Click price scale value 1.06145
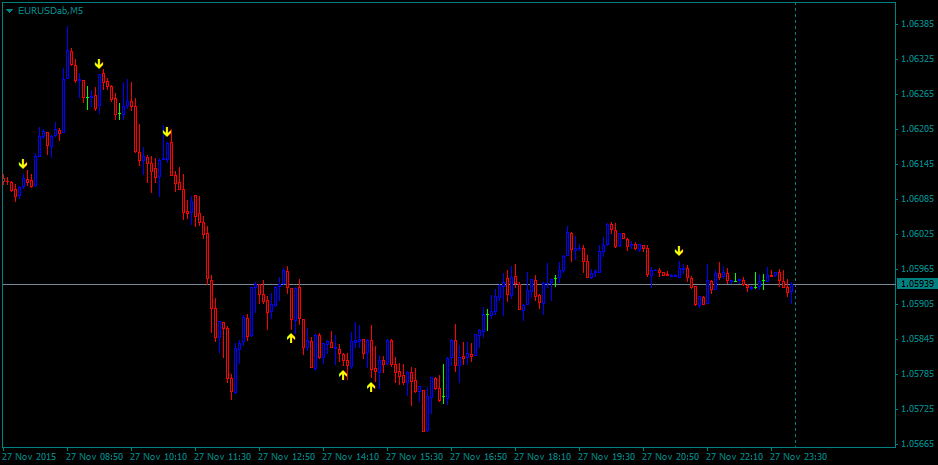The width and height of the screenshot is (938, 465). point(917,164)
